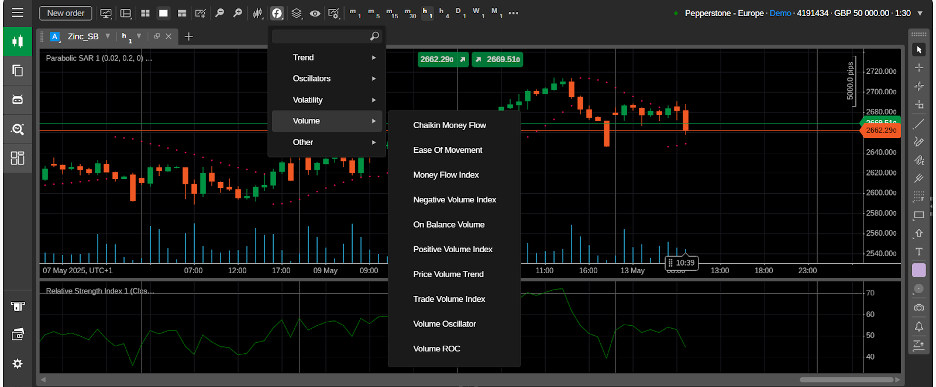Select the rectangle shape tool

pyautogui.click(x=919, y=215)
